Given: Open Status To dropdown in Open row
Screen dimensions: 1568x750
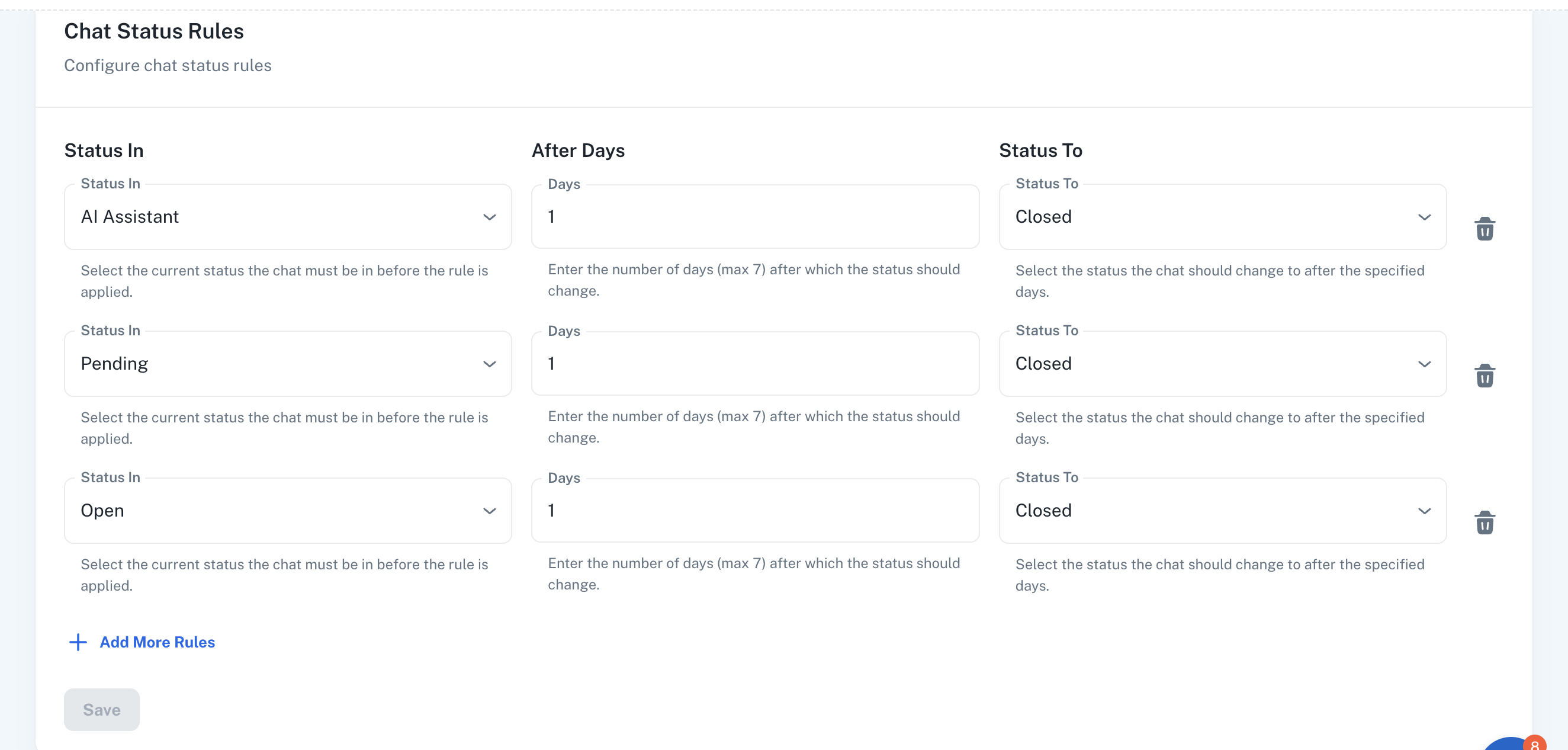Looking at the screenshot, I should 1222,511.
